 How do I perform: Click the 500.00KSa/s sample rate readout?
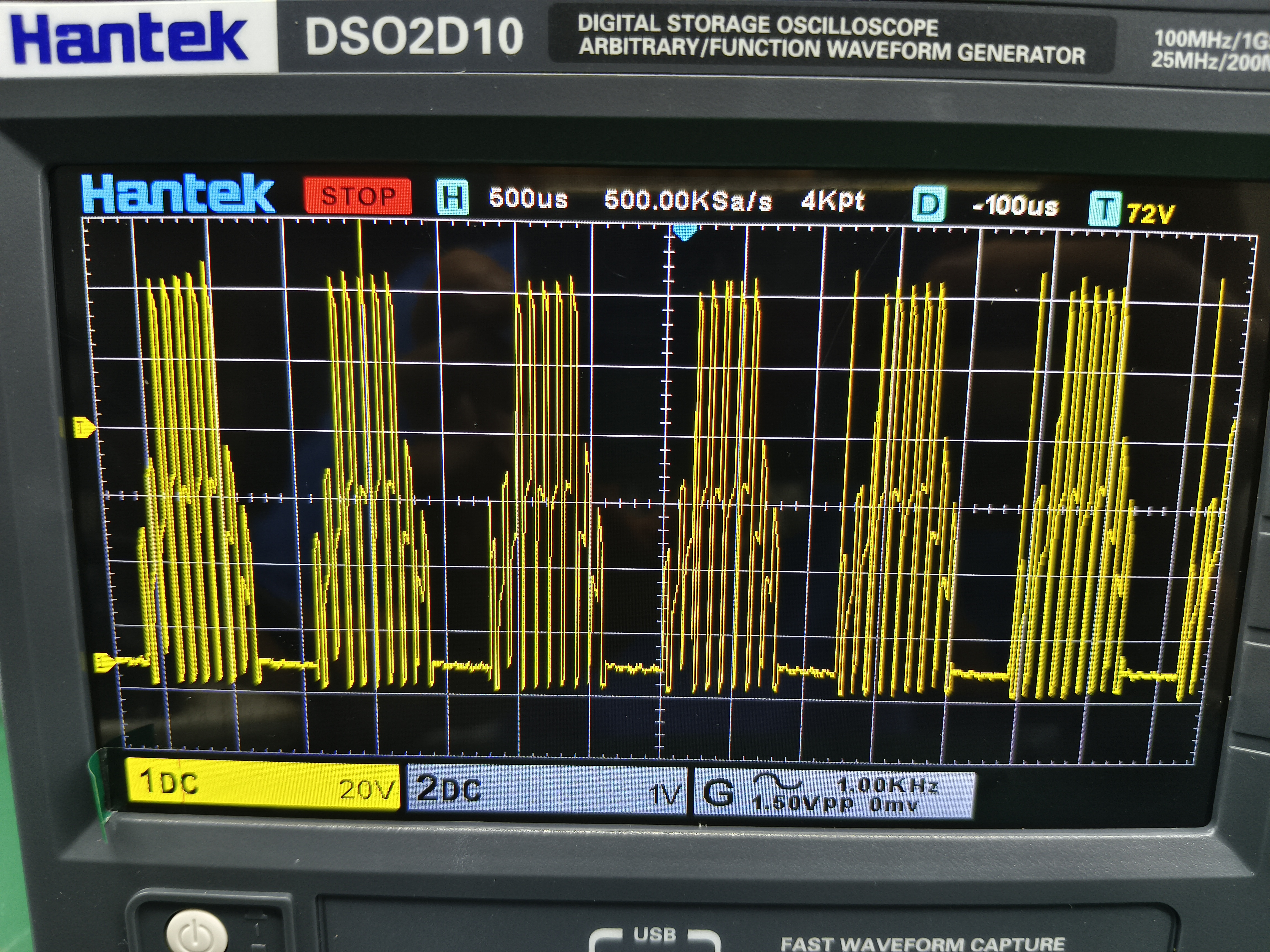tap(688, 200)
